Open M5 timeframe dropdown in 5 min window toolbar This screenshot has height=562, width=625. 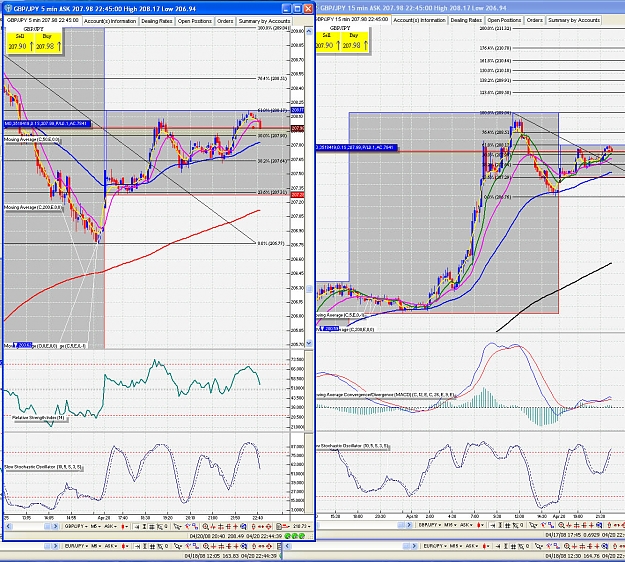pyautogui.click(x=96, y=527)
